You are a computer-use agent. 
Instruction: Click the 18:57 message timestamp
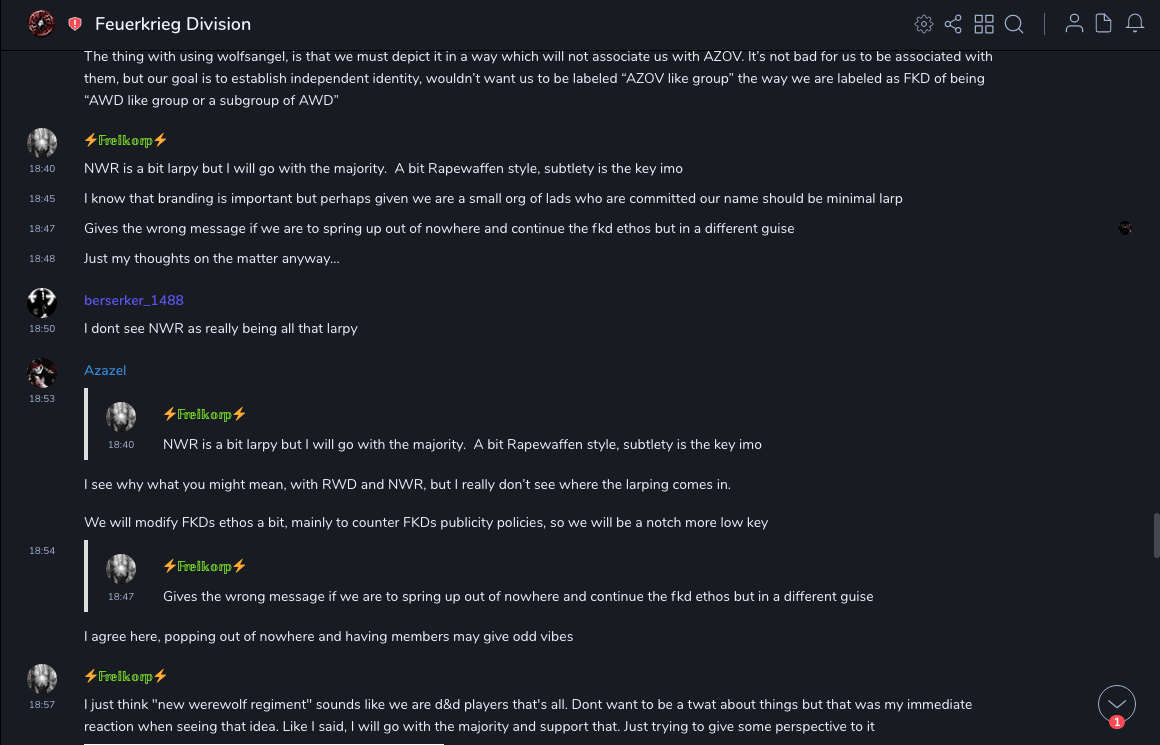click(x=42, y=705)
